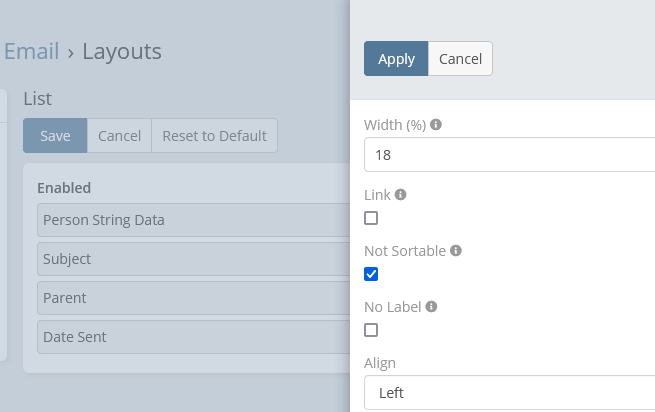
Task: Select the Subject enabled field
Action: click(x=190, y=259)
